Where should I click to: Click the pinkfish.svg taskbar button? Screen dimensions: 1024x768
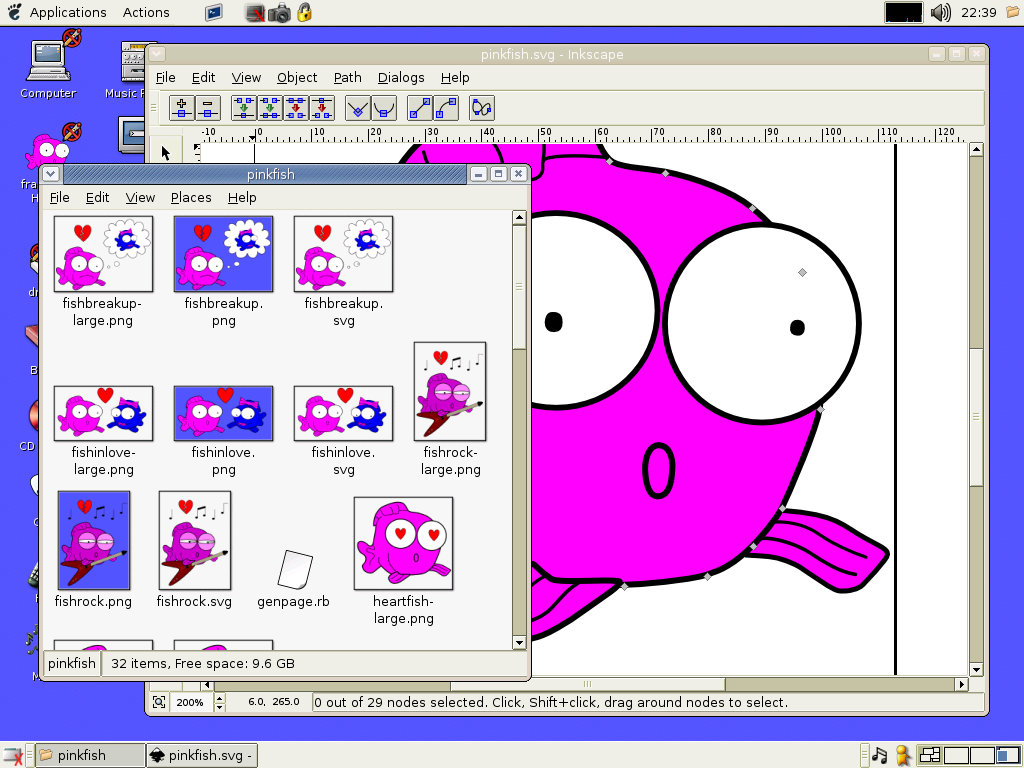pos(202,756)
